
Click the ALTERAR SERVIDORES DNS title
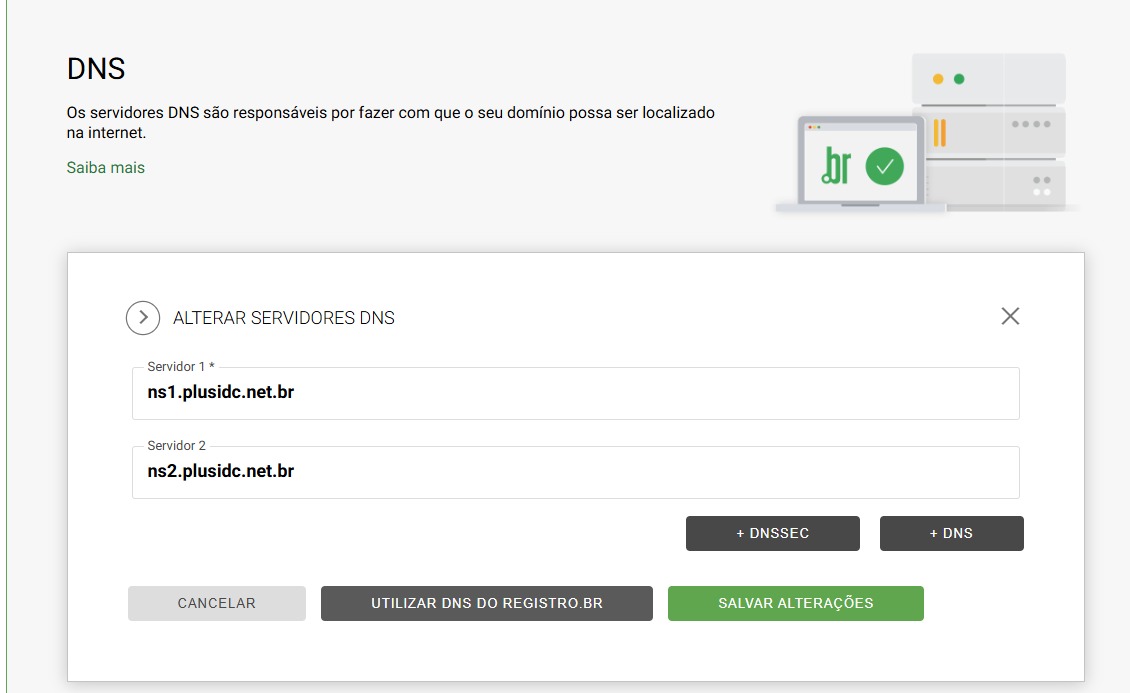284,318
